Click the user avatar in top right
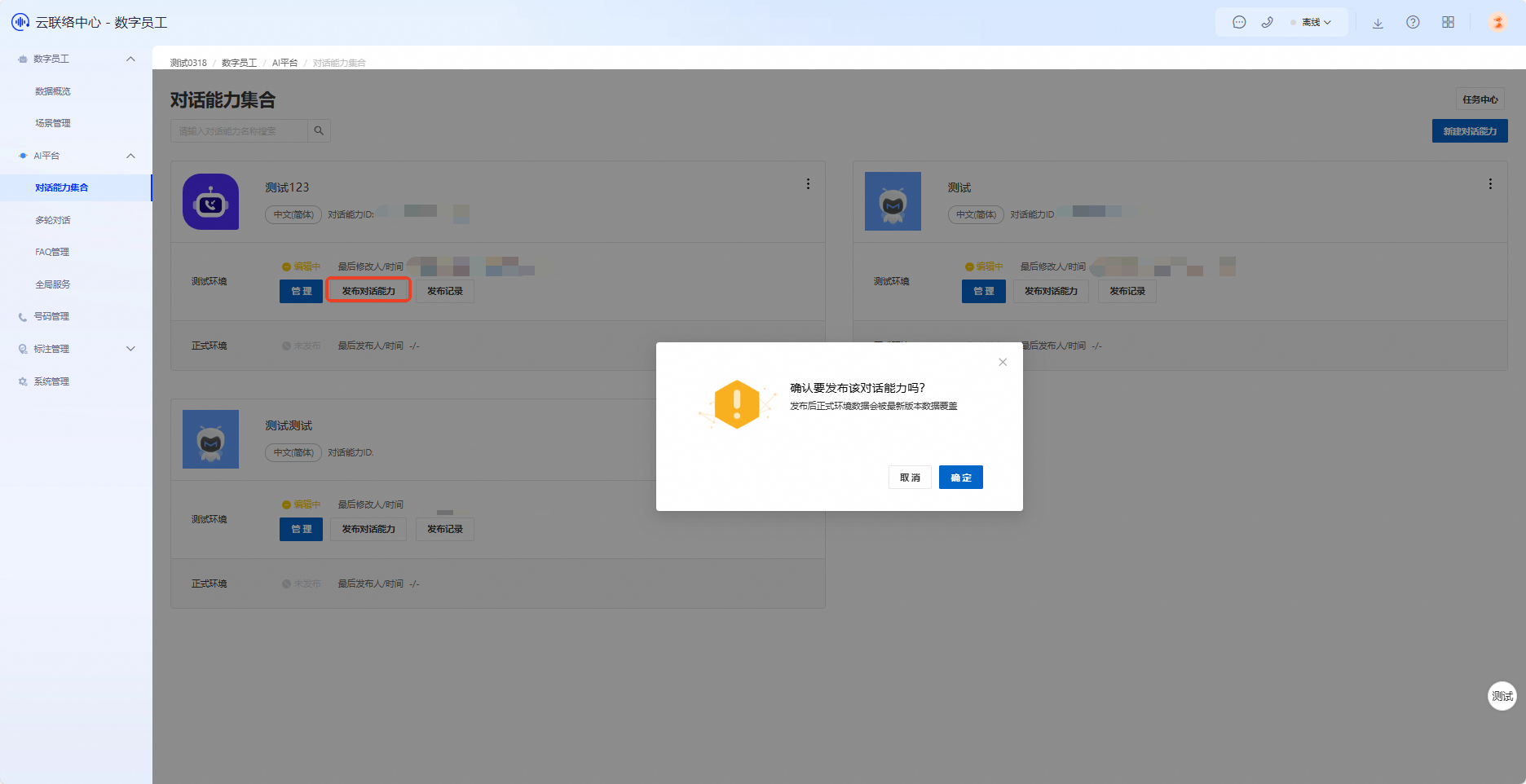This screenshot has width=1526, height=784. tap(1497, 23)
